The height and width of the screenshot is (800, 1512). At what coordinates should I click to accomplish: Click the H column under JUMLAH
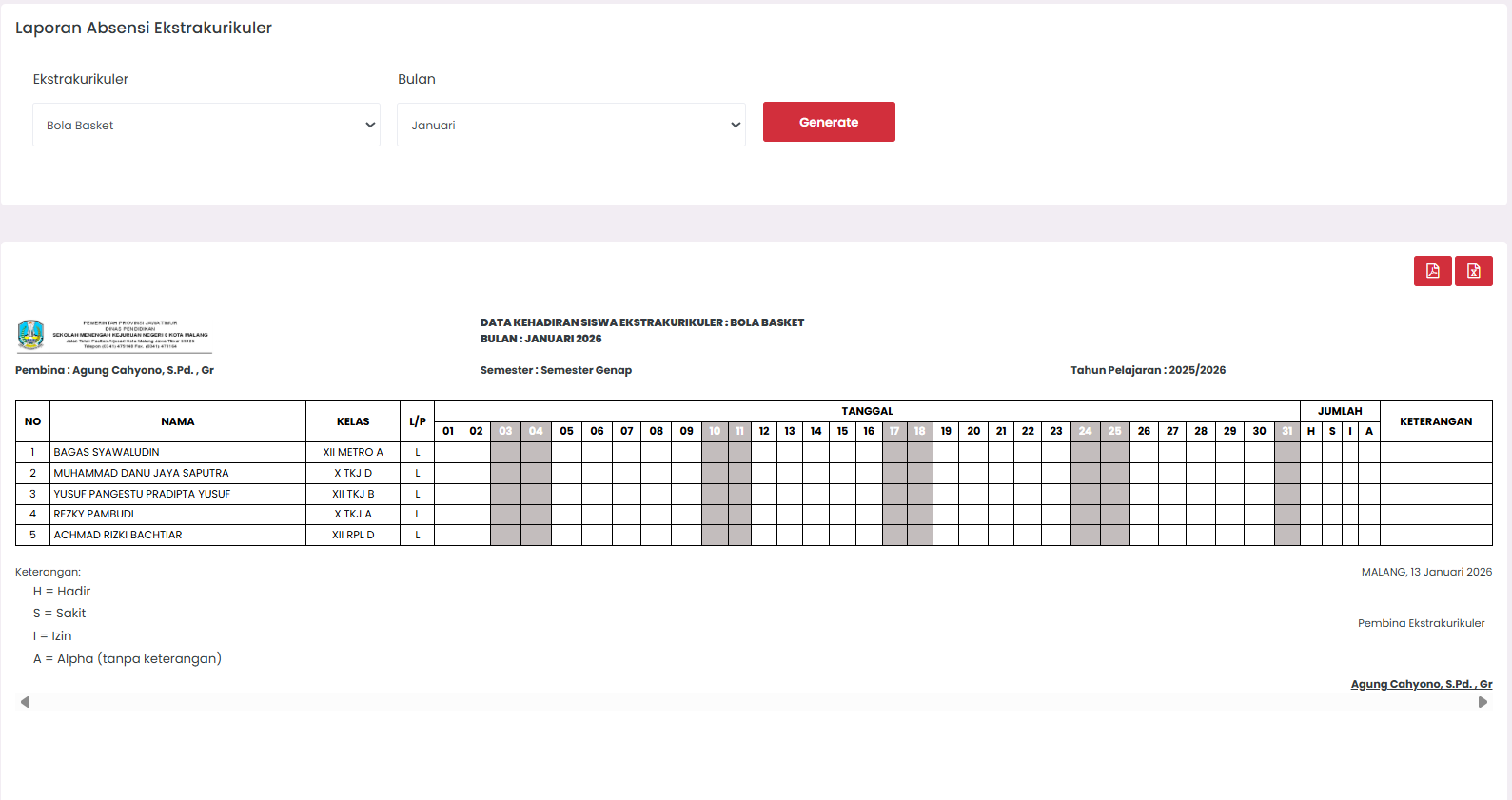tap(1310, 431)
